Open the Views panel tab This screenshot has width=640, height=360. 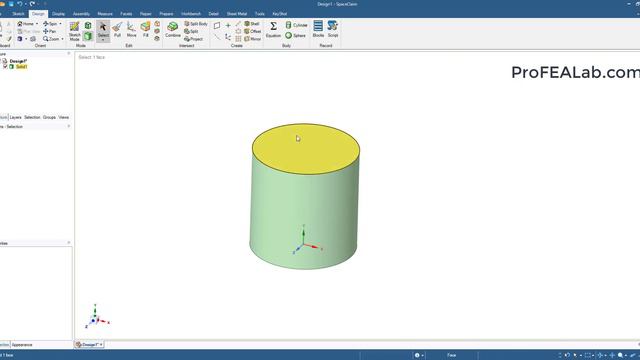tap(64, 118)
